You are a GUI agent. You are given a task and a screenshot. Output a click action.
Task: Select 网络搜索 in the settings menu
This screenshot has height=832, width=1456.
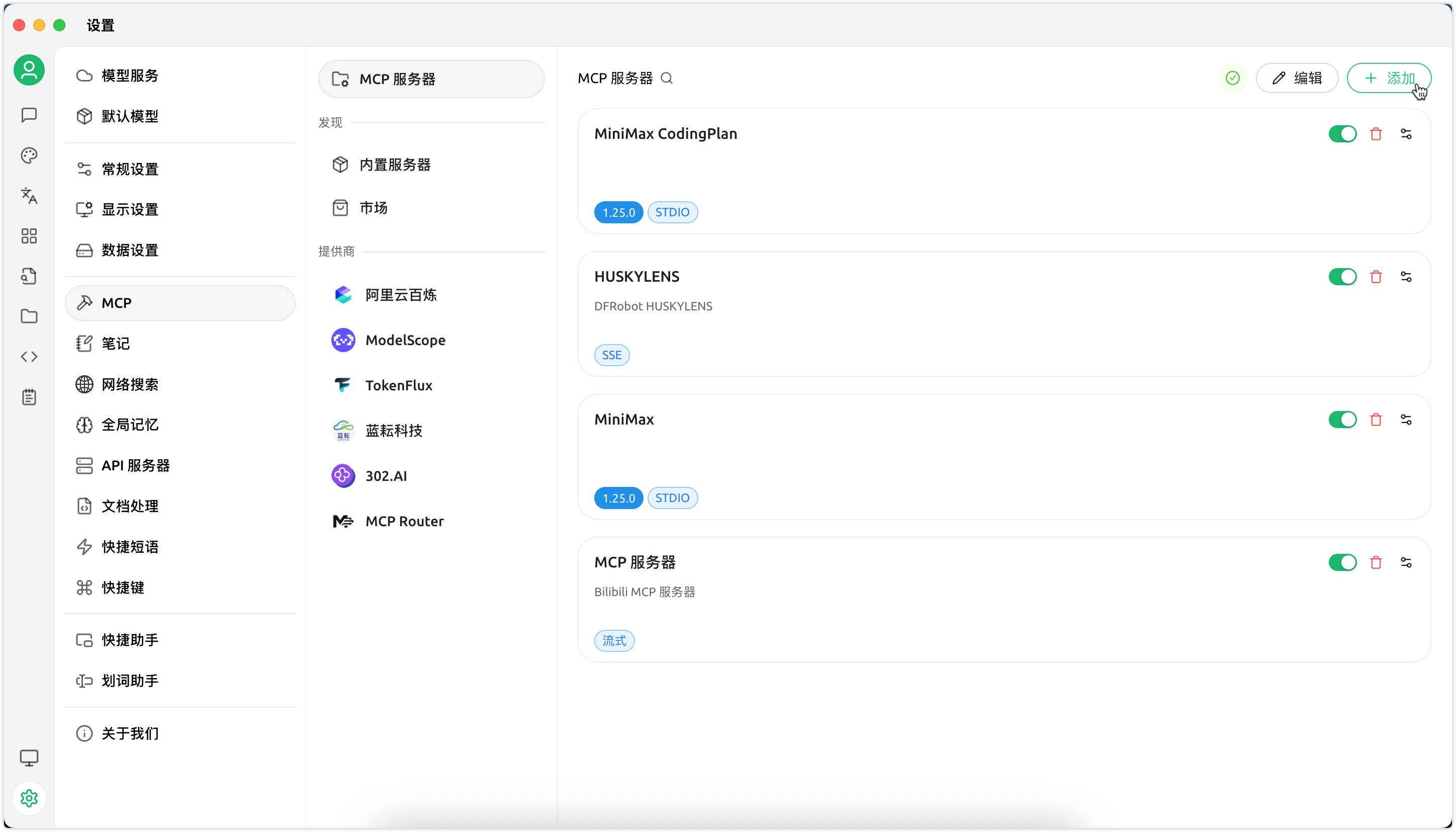coord(130,384)
